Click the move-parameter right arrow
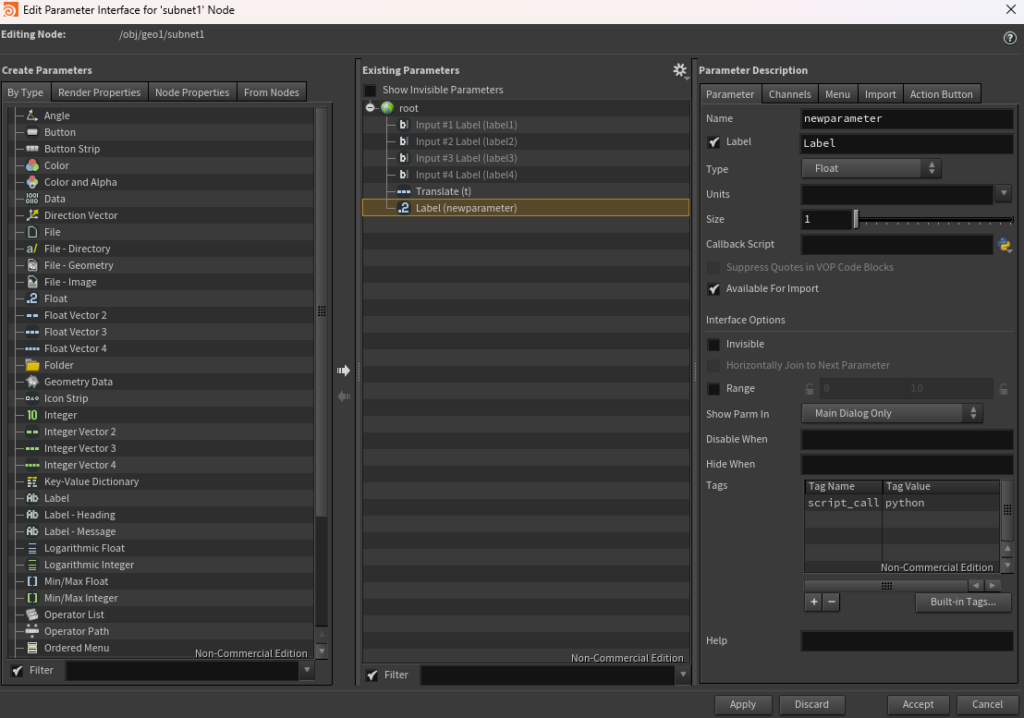The image size is (1024, 718). click(x=344, y=370)
